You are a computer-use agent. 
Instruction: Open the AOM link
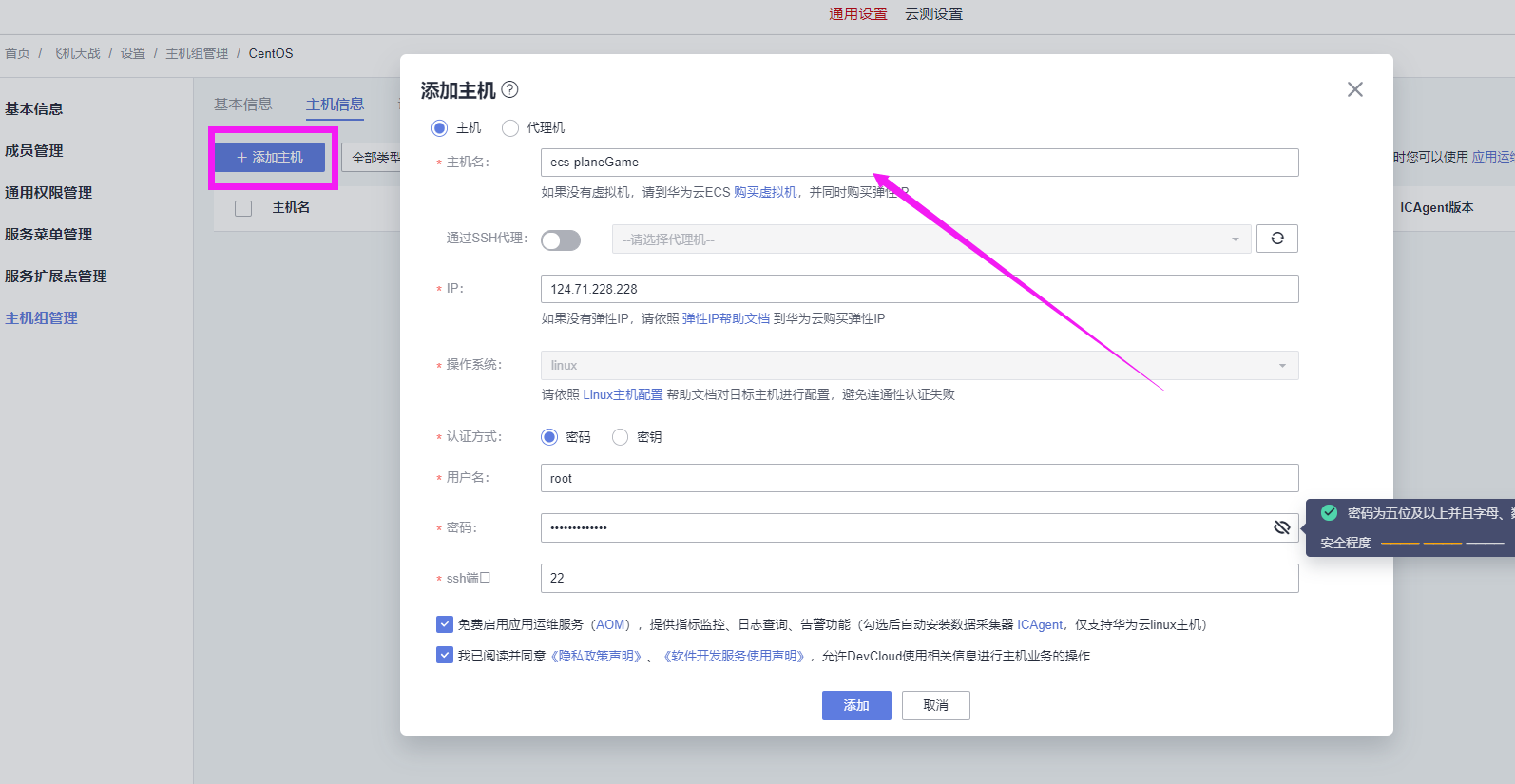point(611,624)
